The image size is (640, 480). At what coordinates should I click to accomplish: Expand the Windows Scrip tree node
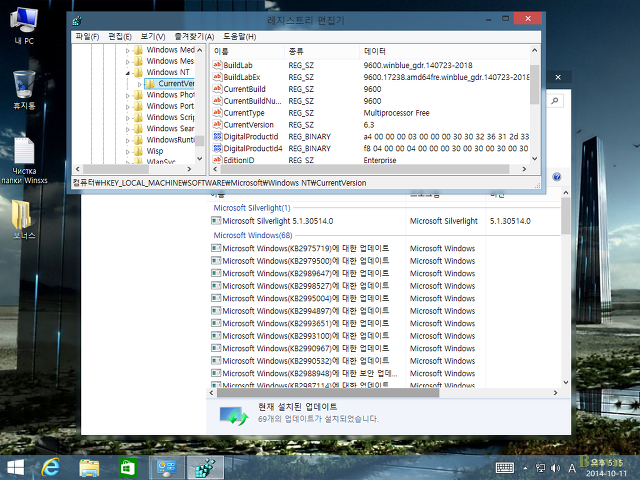point(127,118)
